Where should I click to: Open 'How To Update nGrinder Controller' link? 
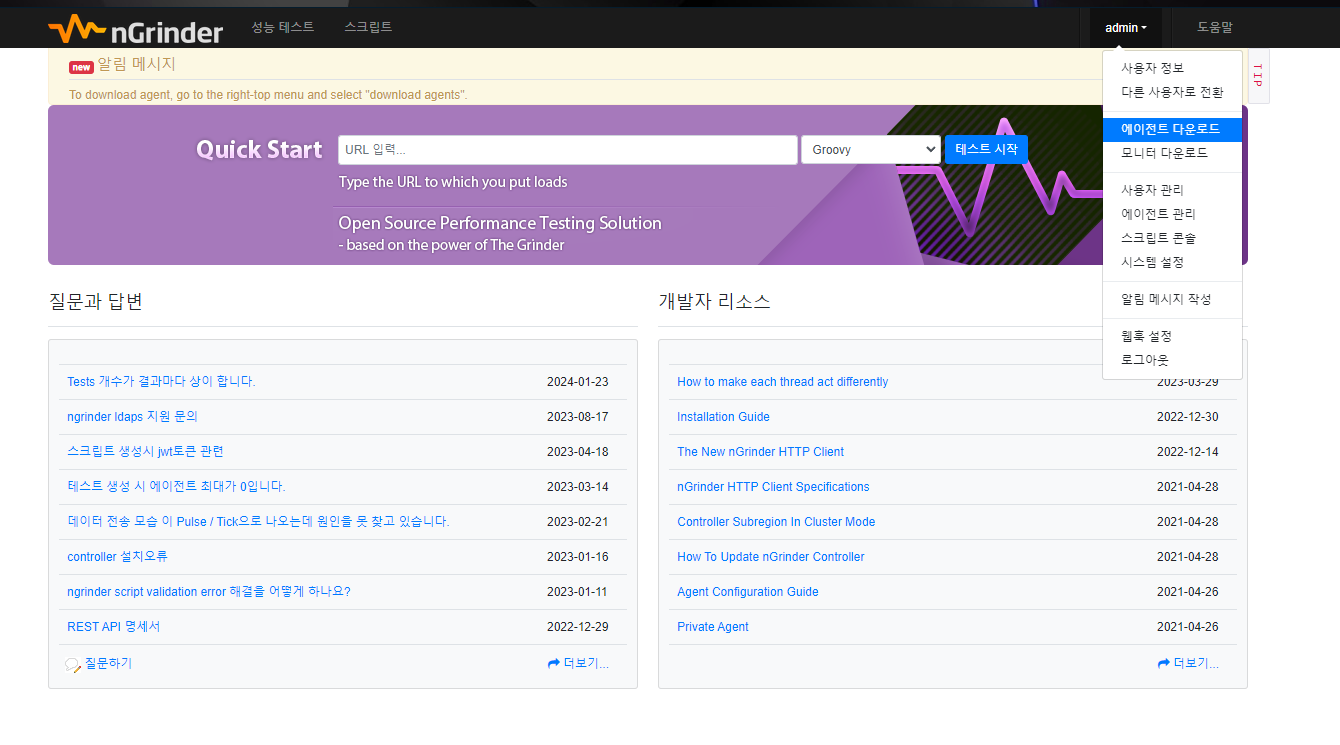pyautogui.click(x=770, y=557)
